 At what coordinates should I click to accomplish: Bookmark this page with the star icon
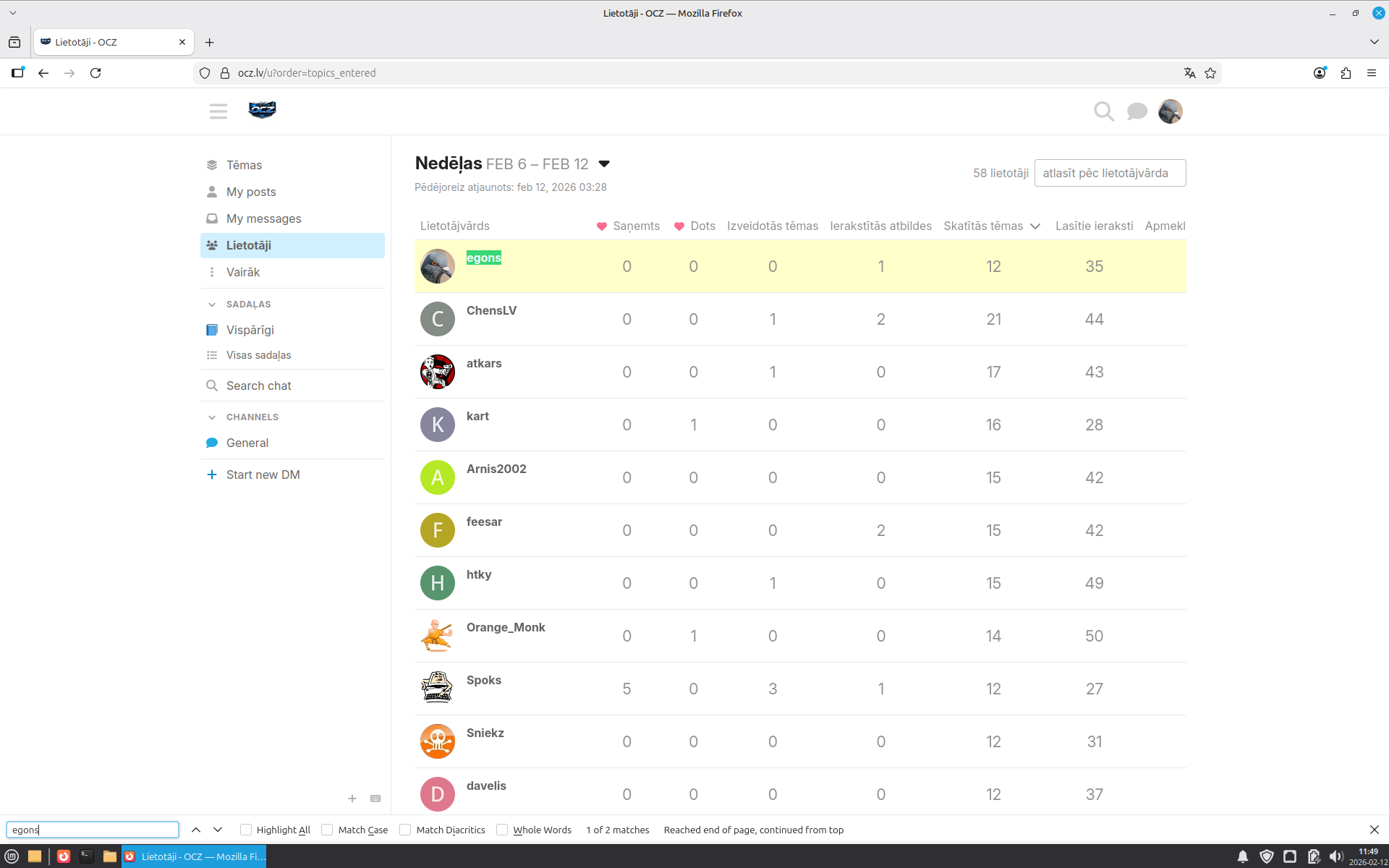(1210, 73)
